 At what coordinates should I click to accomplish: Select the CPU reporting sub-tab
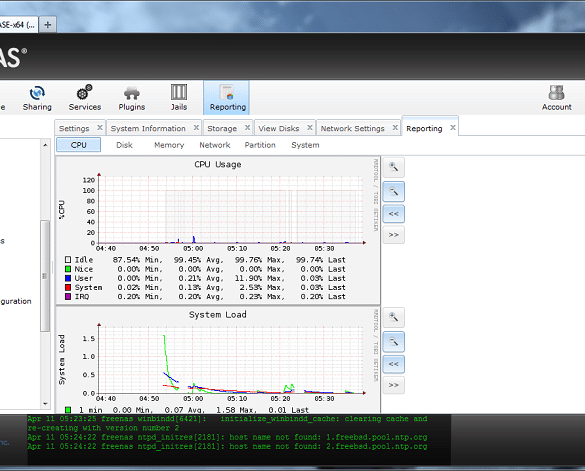(78, 145)
